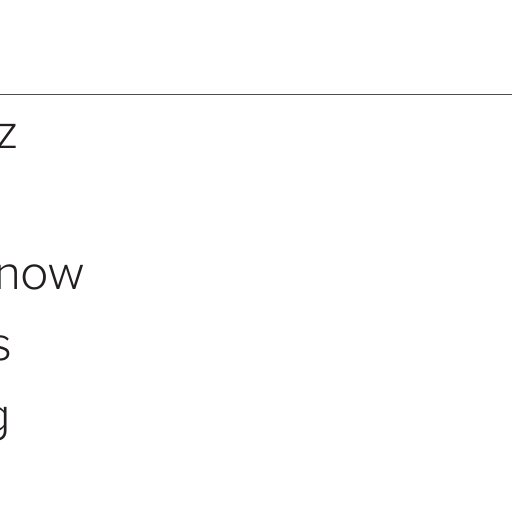
Task: Click the horizontal divider line above the list
Action: (256, 94)
